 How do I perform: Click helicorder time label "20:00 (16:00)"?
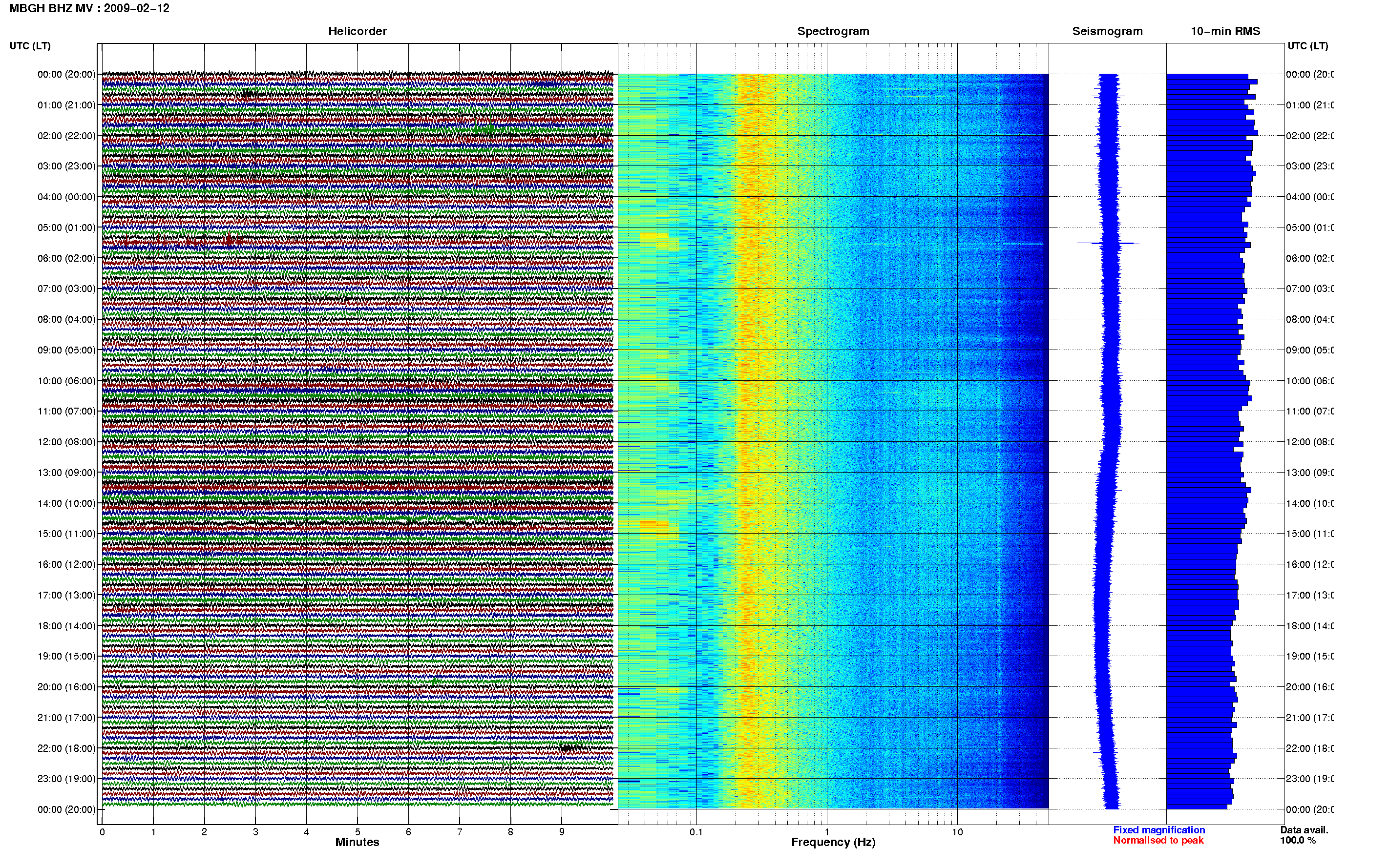coord(66,686)
